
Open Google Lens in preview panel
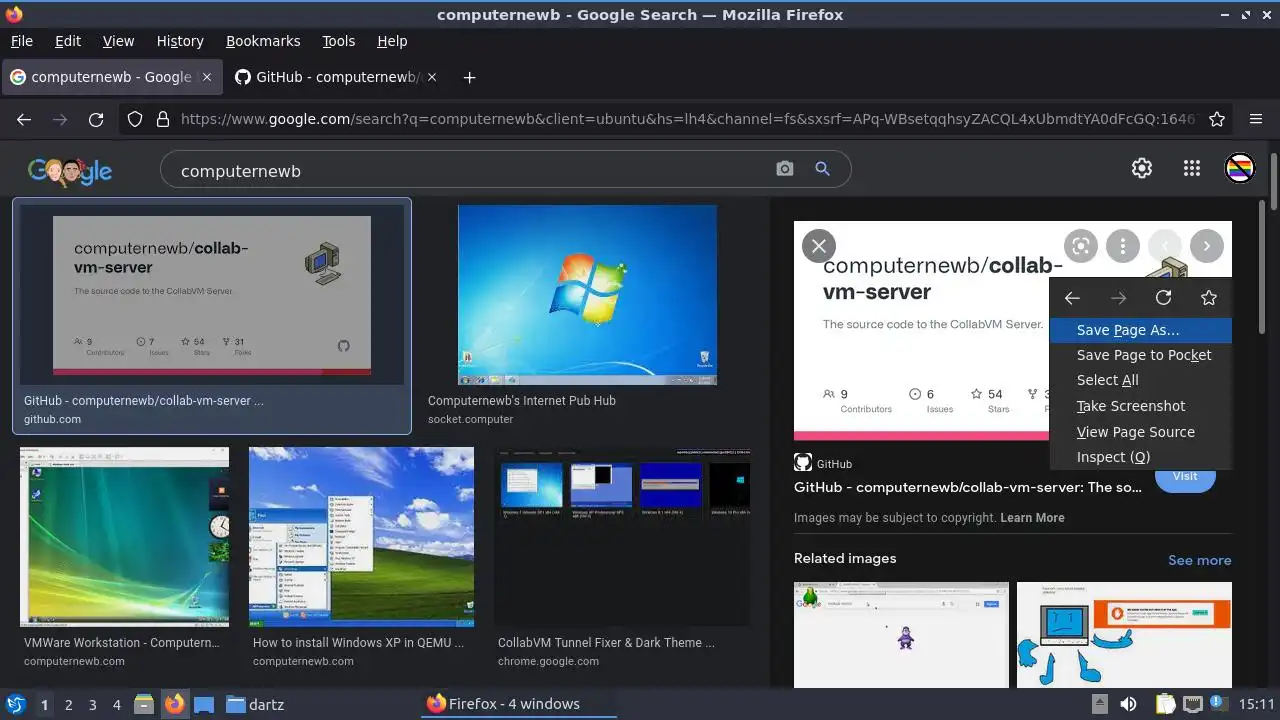1080,245
